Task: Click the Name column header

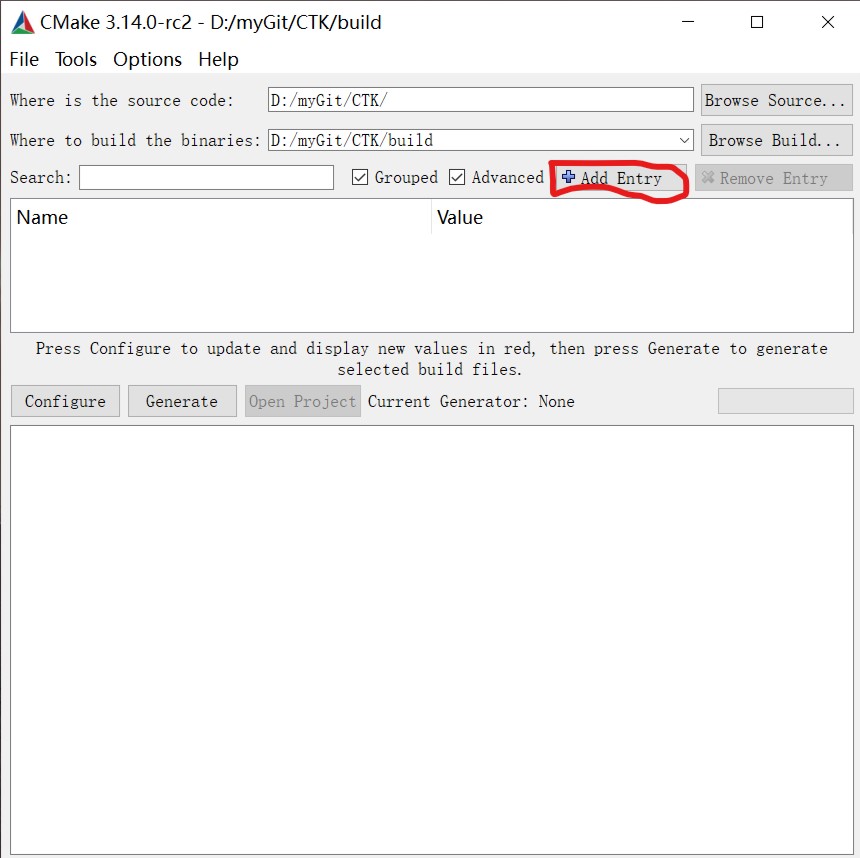Action: (221, 217)
